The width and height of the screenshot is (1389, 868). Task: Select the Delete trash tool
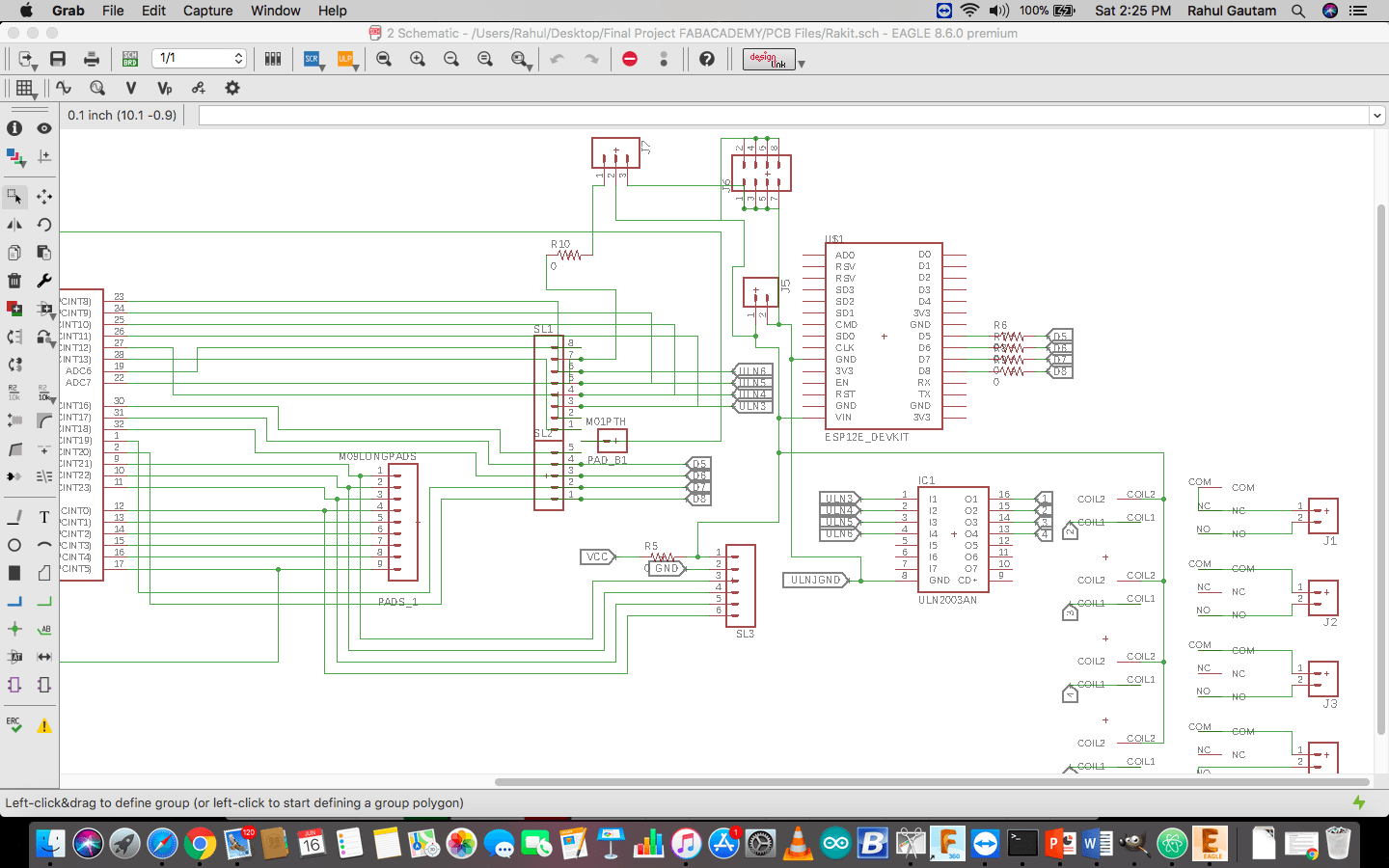pos(14,281)
